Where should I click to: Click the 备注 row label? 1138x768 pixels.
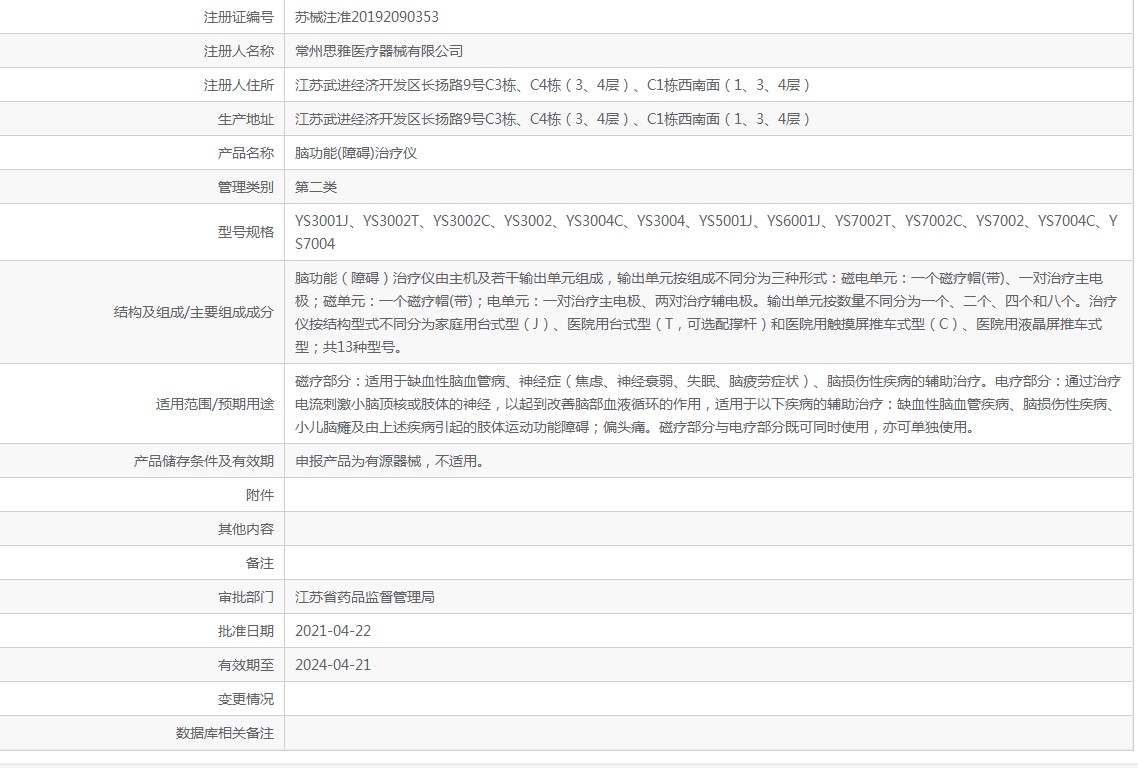coord(259,563)
